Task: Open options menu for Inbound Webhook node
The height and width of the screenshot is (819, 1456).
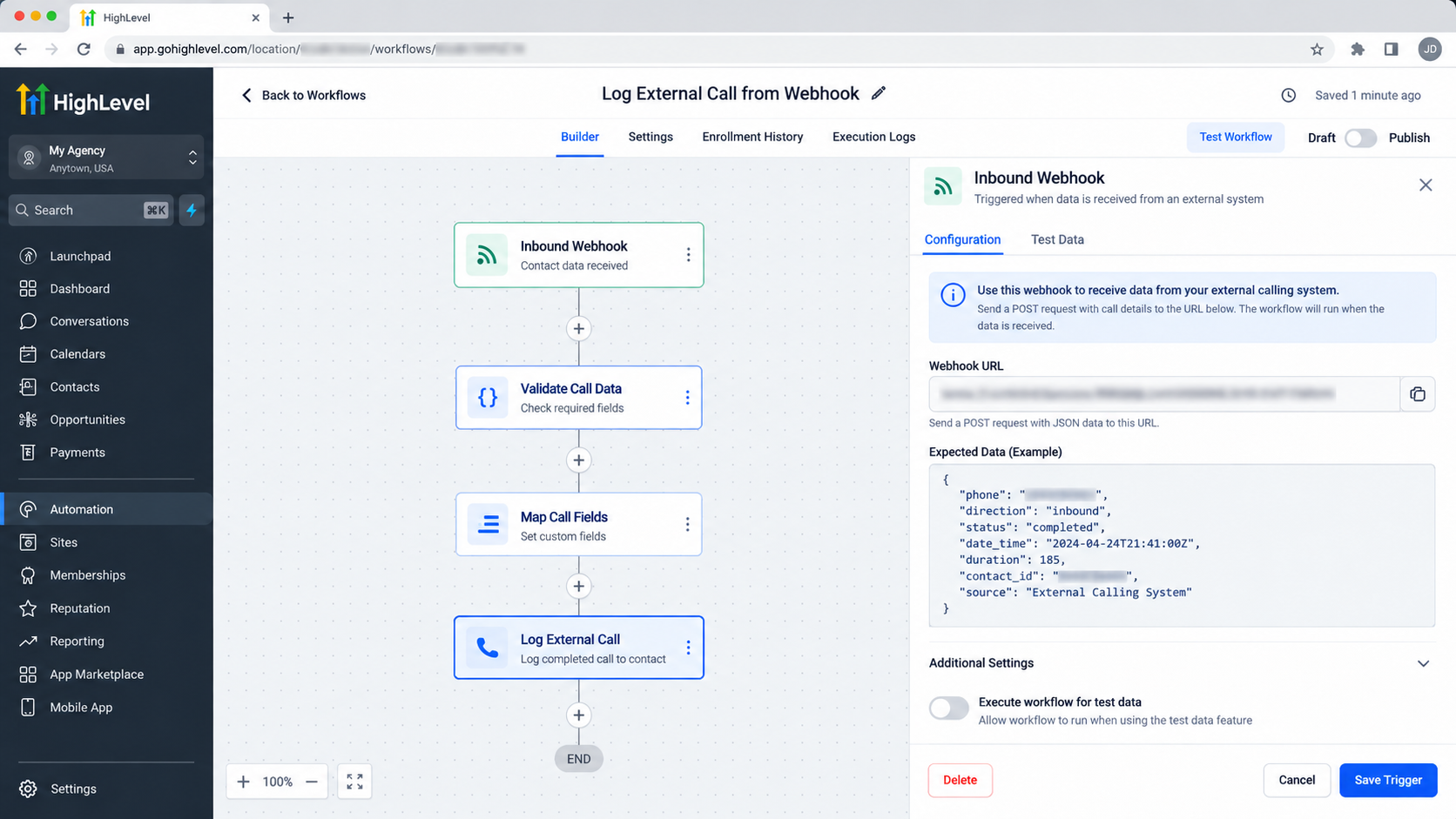Action: tap(688, 255)
